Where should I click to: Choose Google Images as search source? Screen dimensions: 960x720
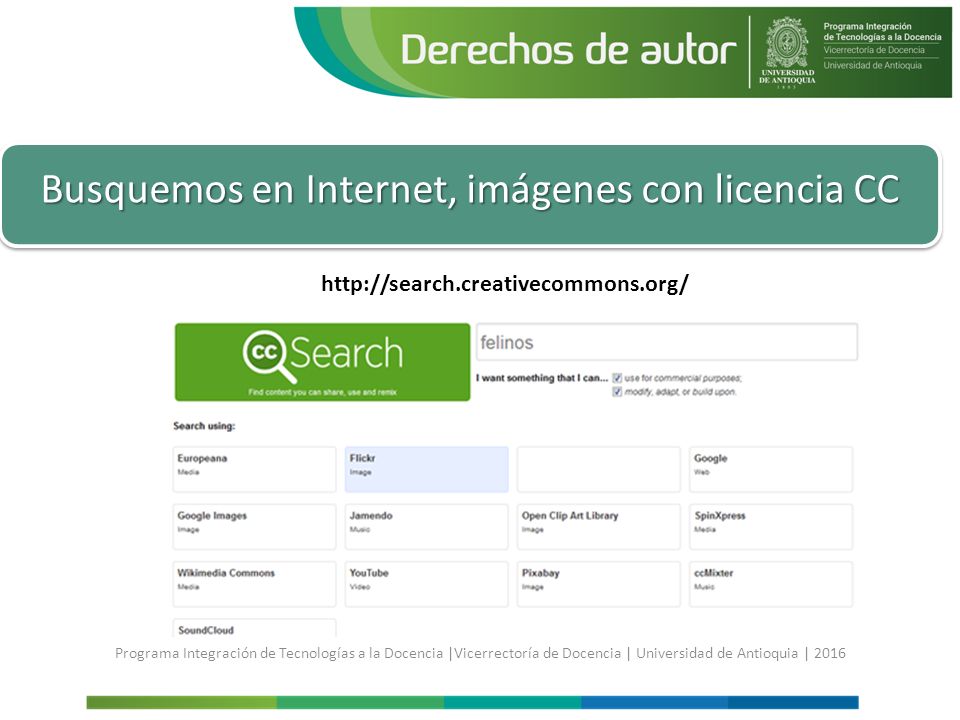pyautogui.click(x=255, y=527)
